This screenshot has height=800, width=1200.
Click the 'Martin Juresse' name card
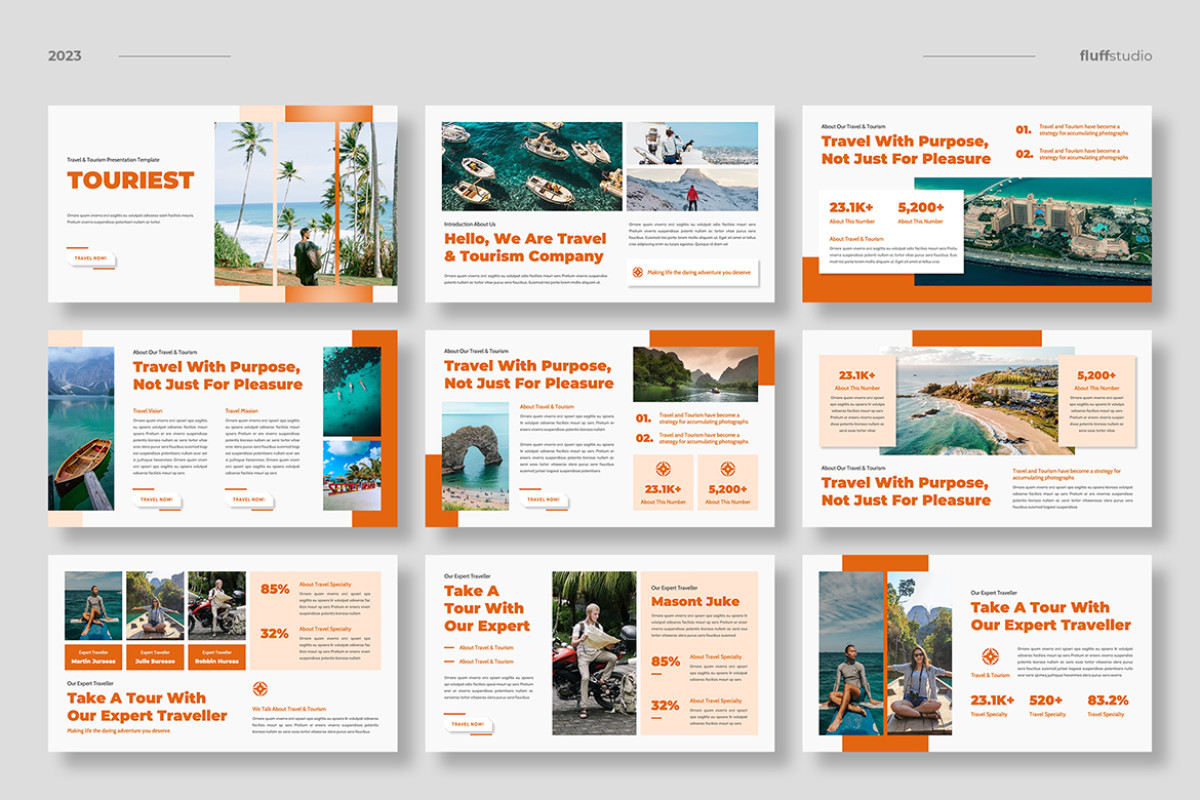tap(93, 656)
